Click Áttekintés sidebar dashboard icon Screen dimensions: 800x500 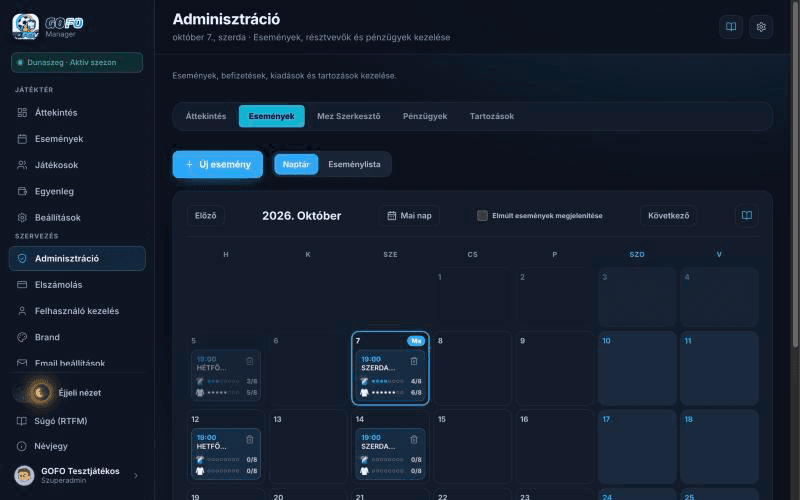[x=22, y=112]
